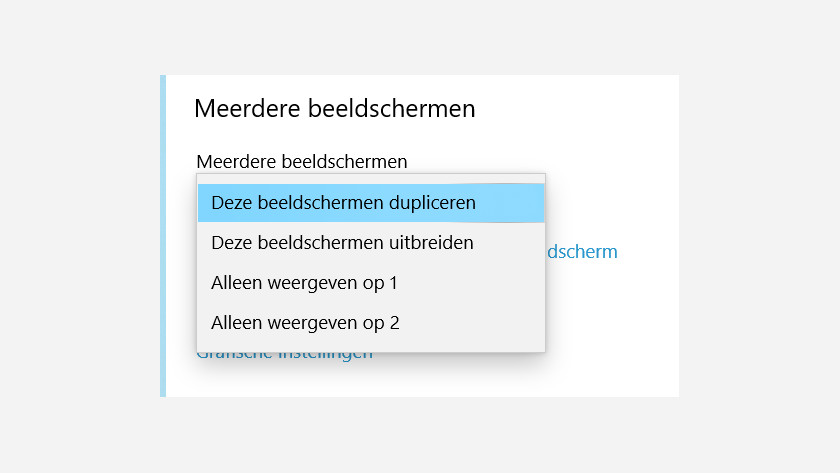Show image only on display 1
This screenshot has height=473, width=840.
click(x=371, y=283)
